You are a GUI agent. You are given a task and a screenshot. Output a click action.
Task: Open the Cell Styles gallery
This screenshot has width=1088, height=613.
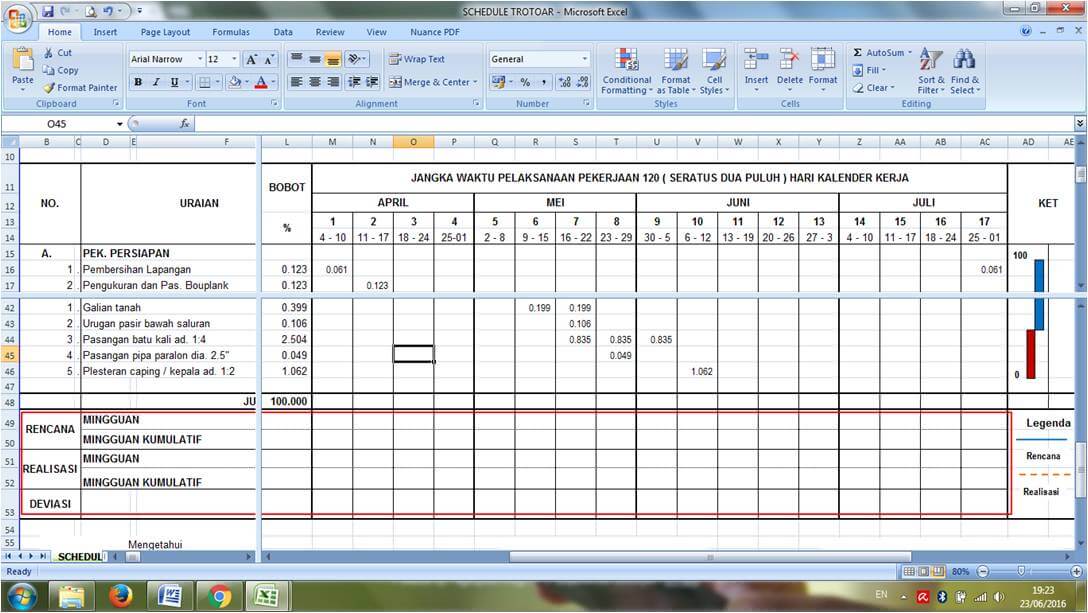click(x=713, y=69)
